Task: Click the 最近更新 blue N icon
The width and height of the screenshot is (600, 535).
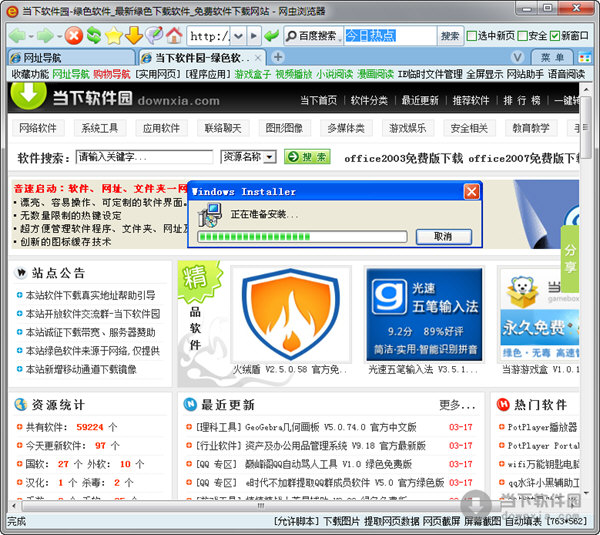Action: (190, 405)
